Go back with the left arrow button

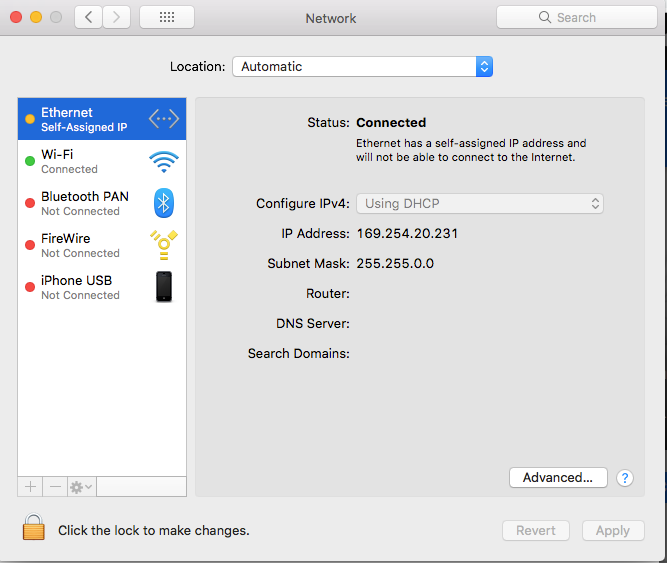tap(89, 17)
